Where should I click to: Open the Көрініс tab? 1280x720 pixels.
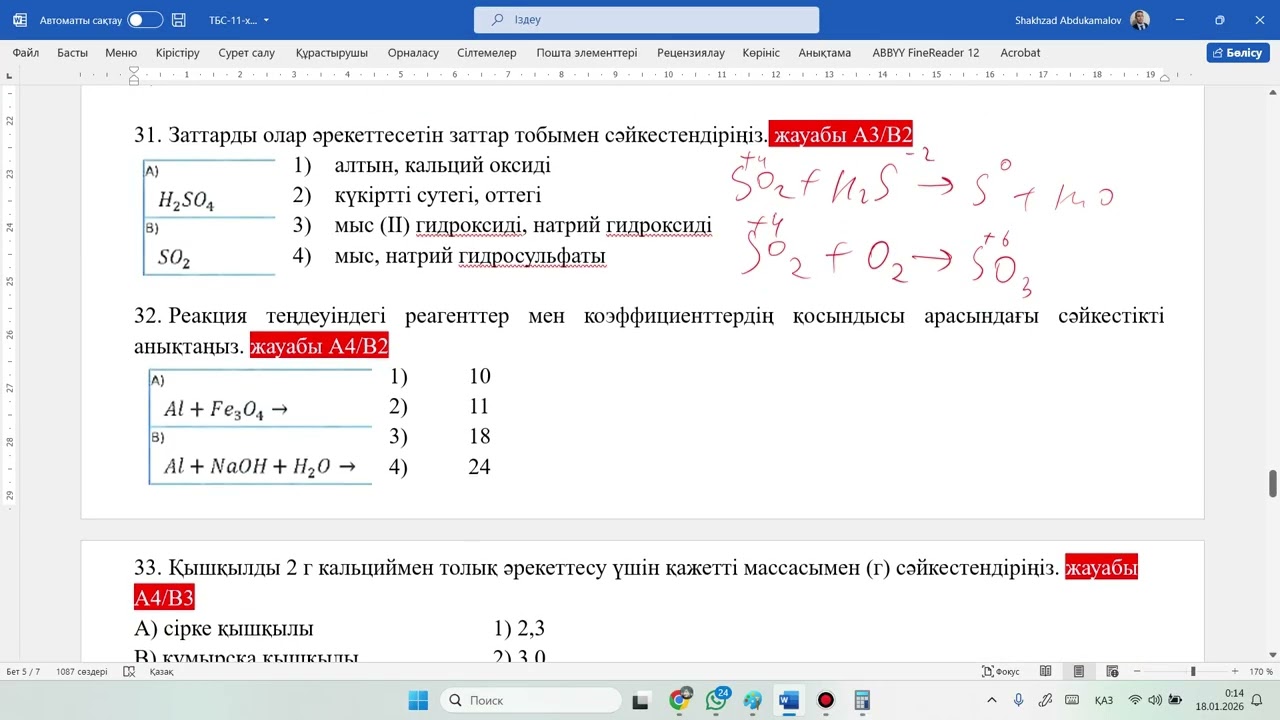761,53
